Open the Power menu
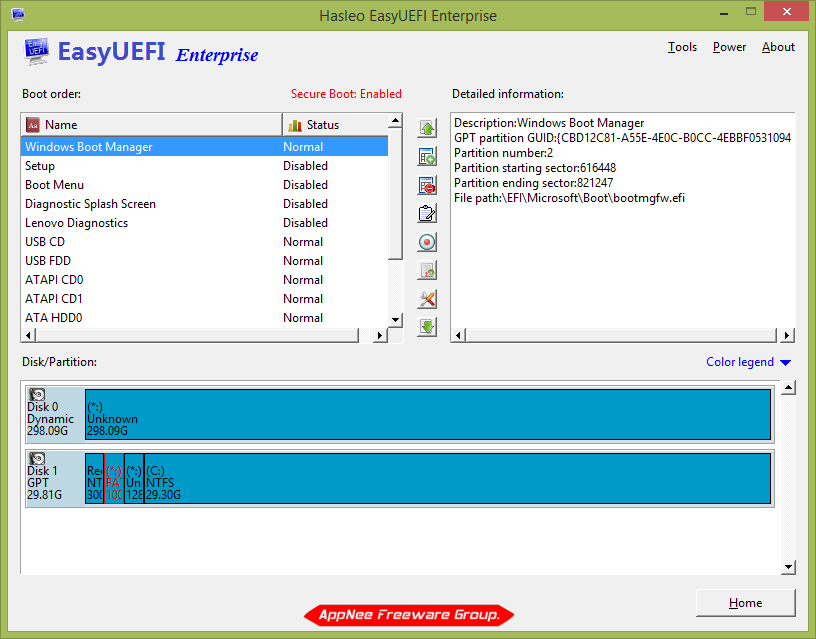 (729, 47)
